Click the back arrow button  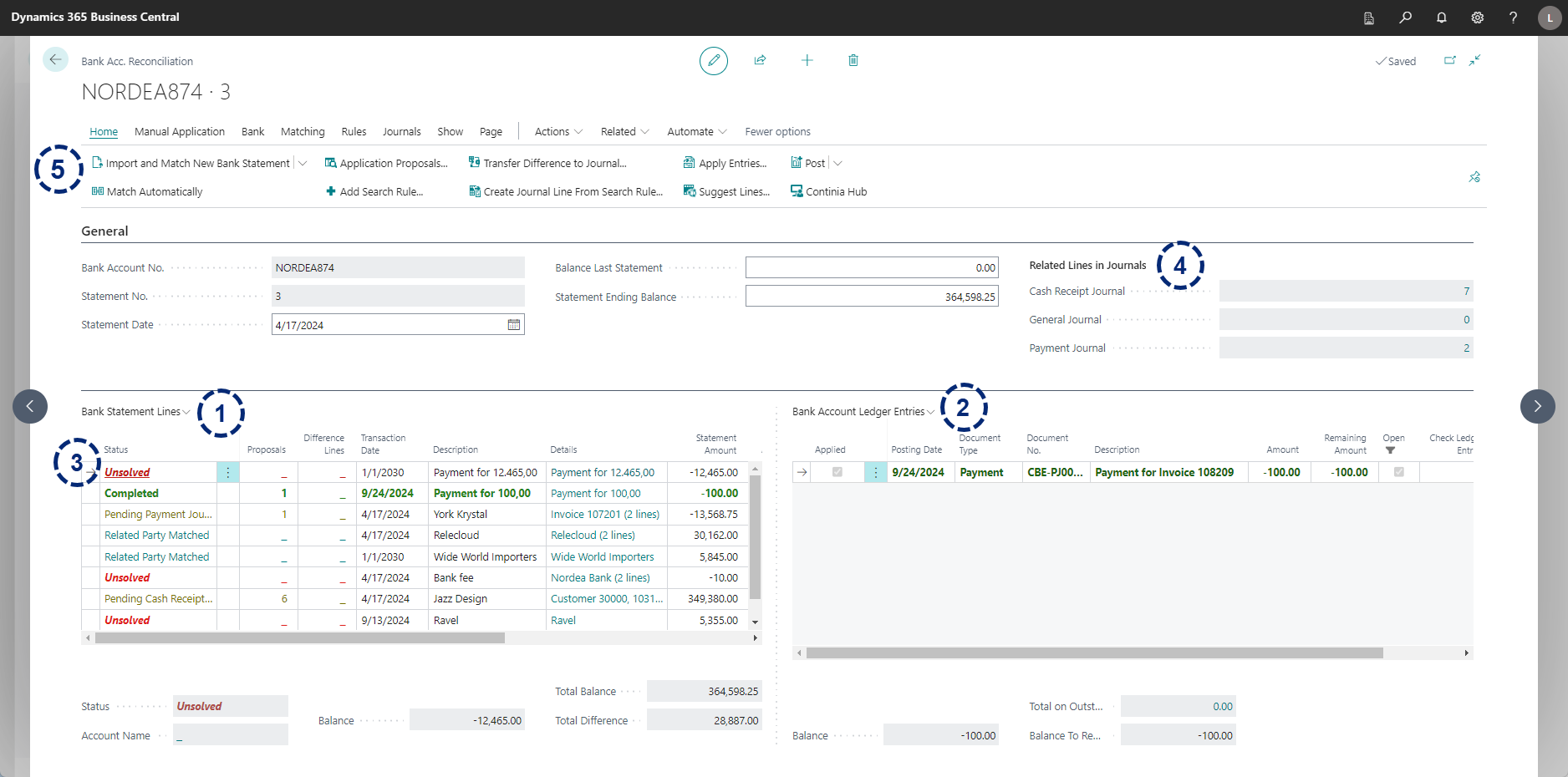click(x=55, y=59)
